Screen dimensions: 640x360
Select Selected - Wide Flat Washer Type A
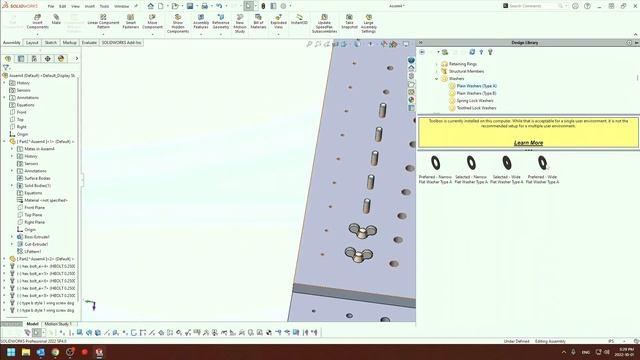click(x=507, y=169)
